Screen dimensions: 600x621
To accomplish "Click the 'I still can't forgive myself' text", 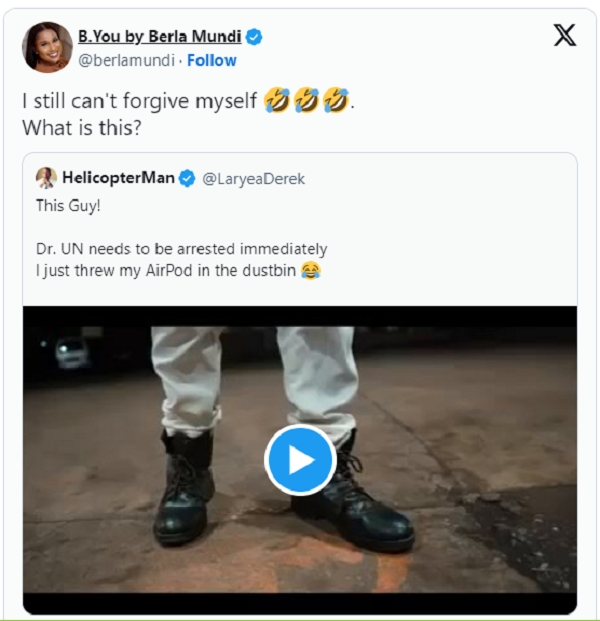I will (x=140, y=102).
